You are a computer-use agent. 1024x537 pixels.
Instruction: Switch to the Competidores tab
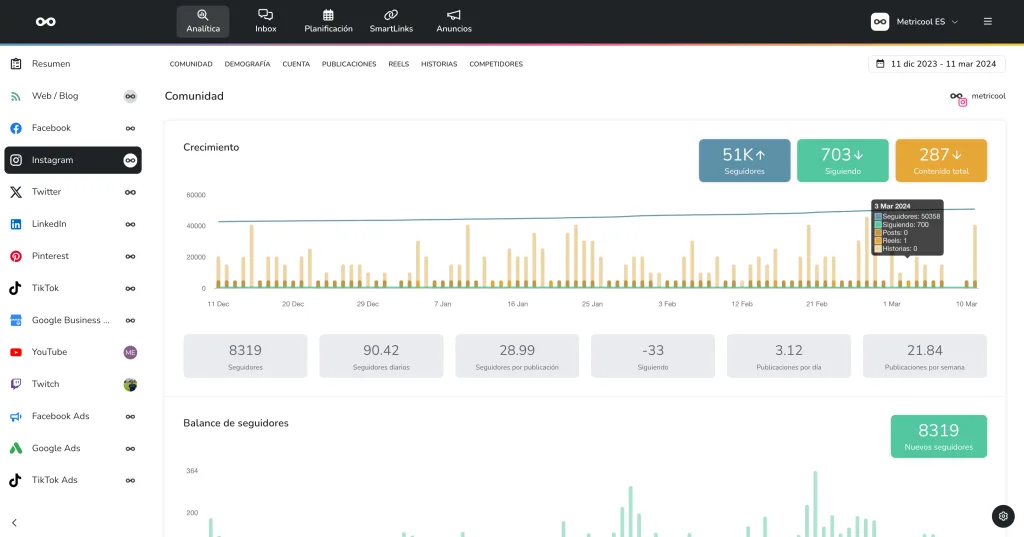[x=495, y=64]
